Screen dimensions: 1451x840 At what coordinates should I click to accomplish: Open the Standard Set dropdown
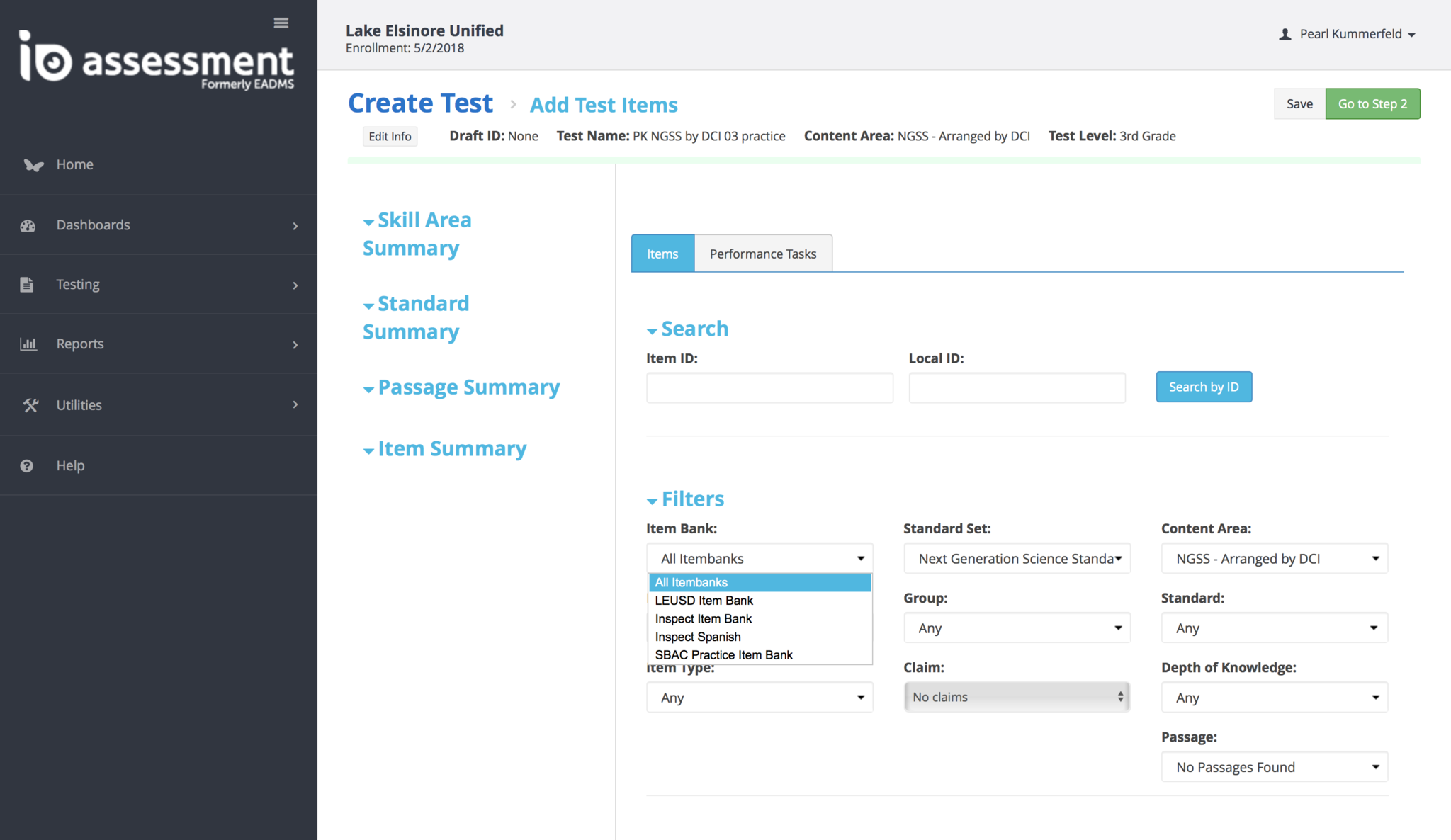tap(1017, 559)
